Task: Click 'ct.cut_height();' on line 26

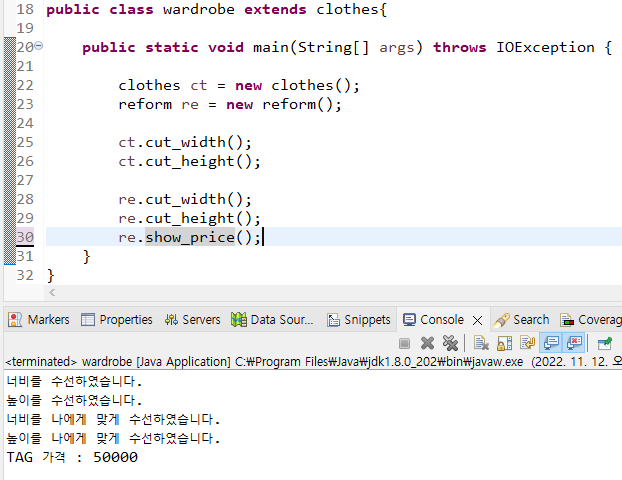Action: click(x=189, y=161)
